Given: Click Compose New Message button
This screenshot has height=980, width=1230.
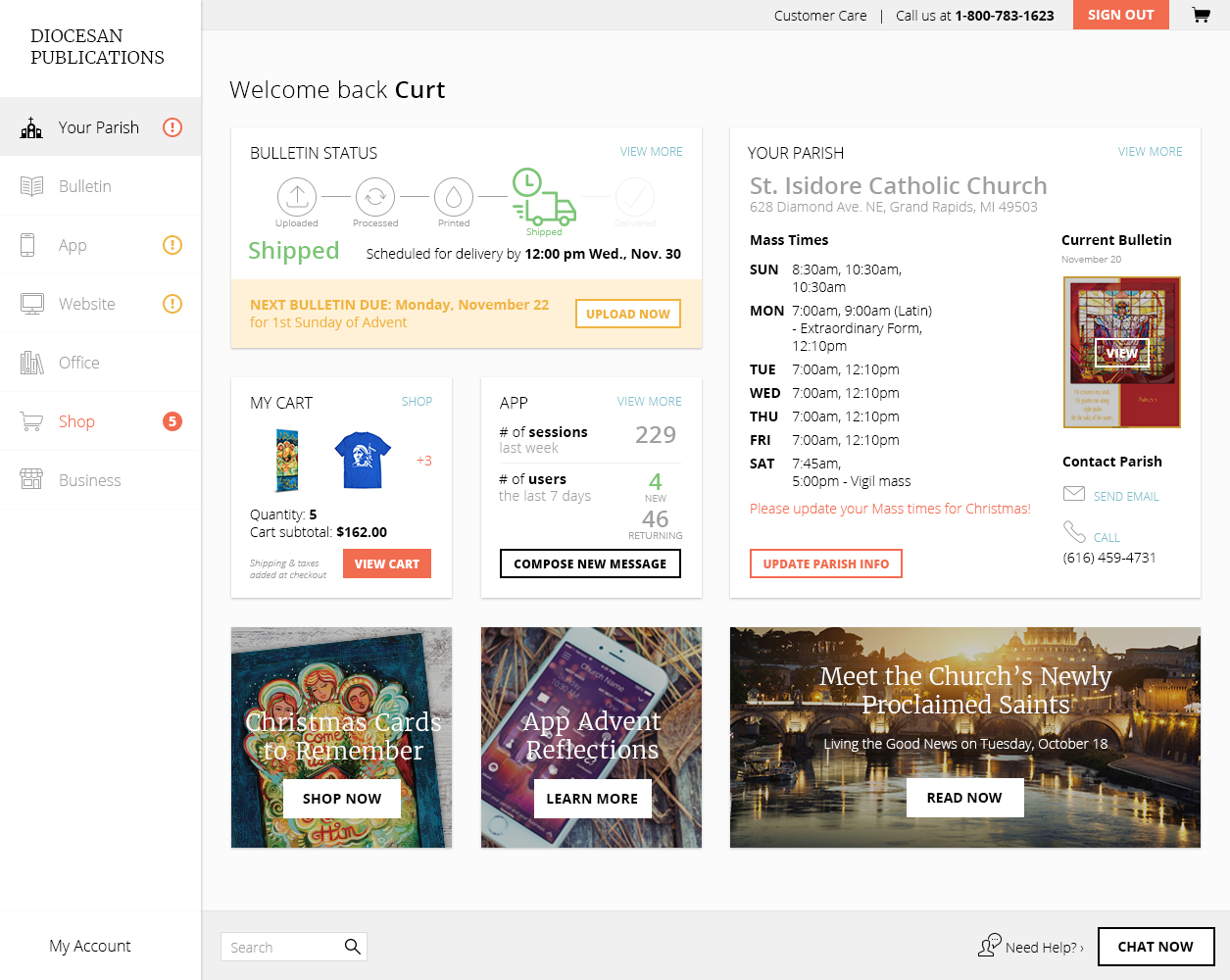Looking at the screenshot, I should tap(590, 563).
